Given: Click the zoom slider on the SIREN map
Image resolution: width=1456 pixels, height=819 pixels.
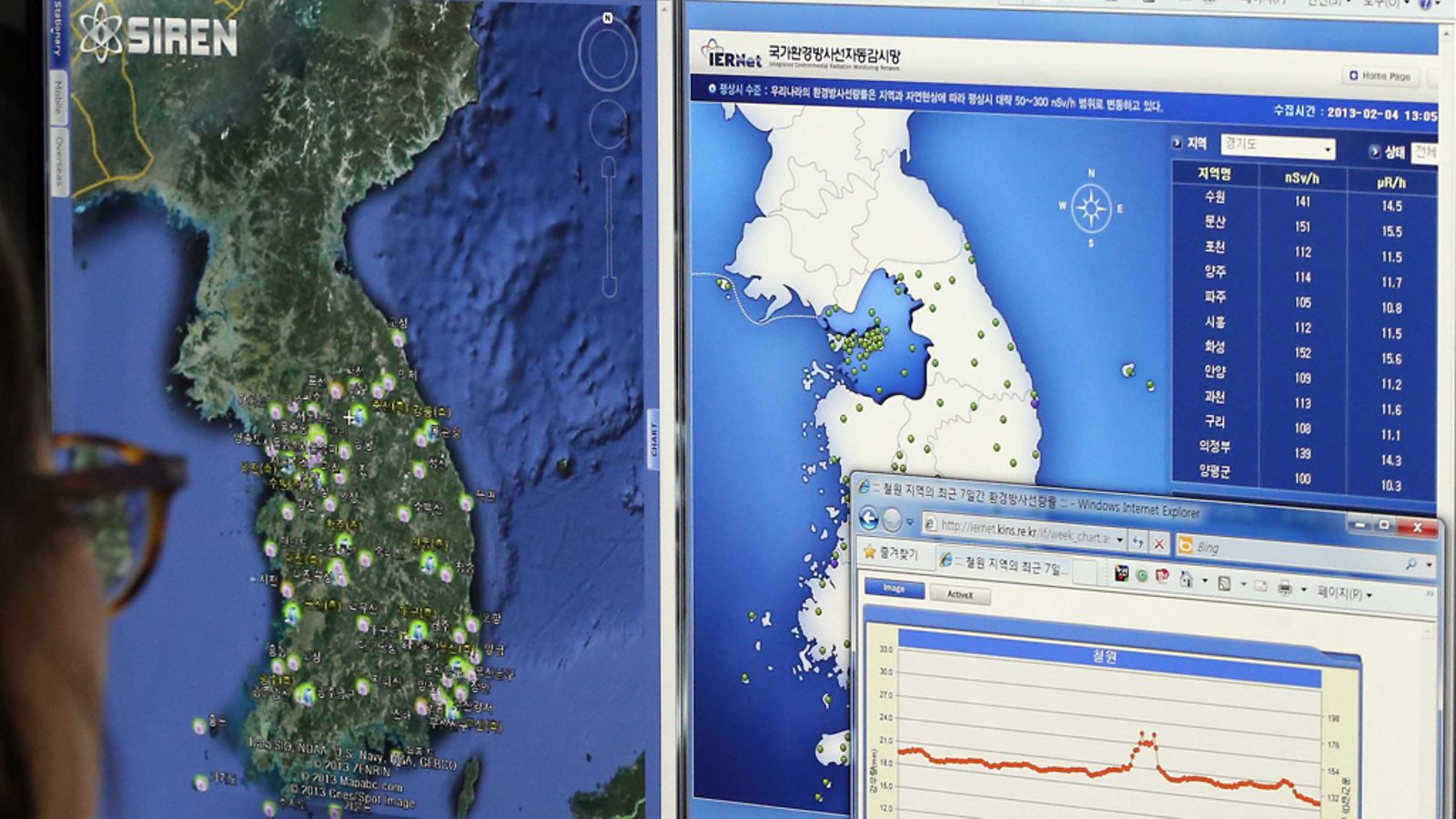Looking at the screenshot, I should click(608, 227).
